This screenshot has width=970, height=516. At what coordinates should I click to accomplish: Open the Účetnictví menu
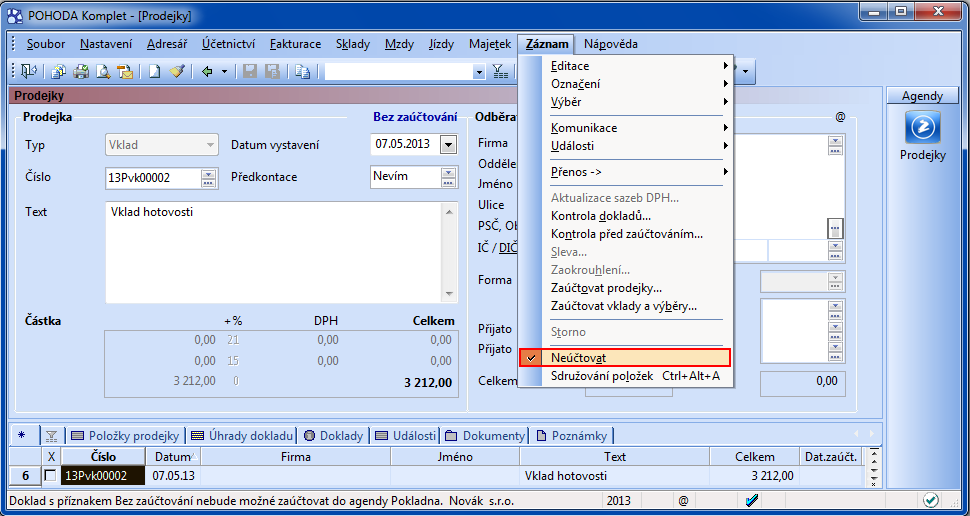(x=228, y=44)
